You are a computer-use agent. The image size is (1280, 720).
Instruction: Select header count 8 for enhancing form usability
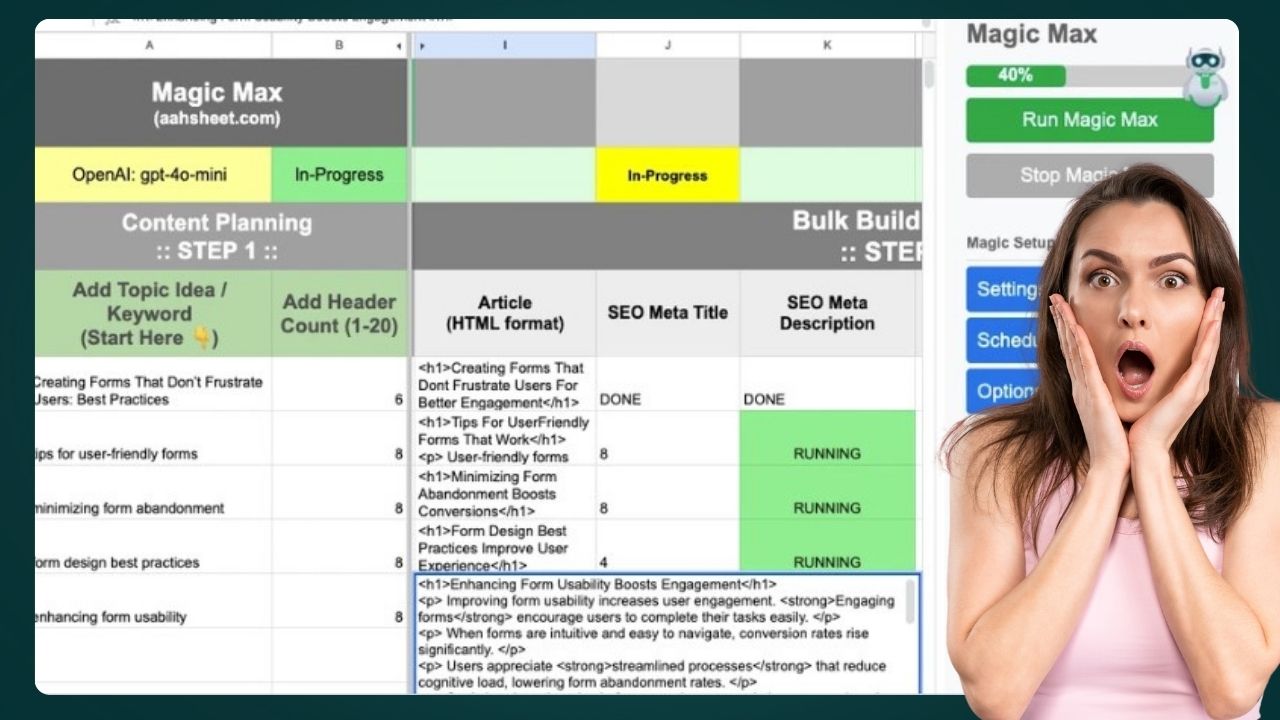pos(339,600)
